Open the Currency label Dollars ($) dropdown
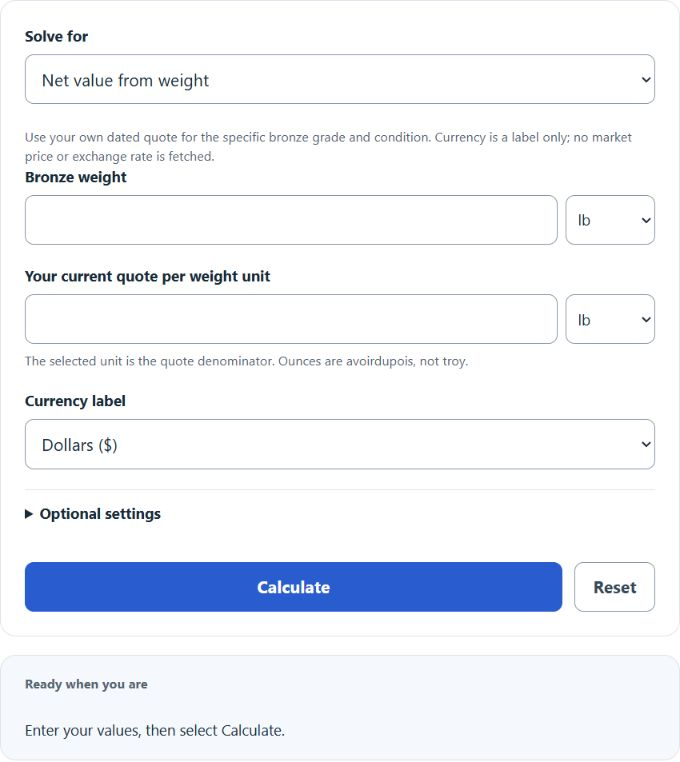 [x=340, y=444]
